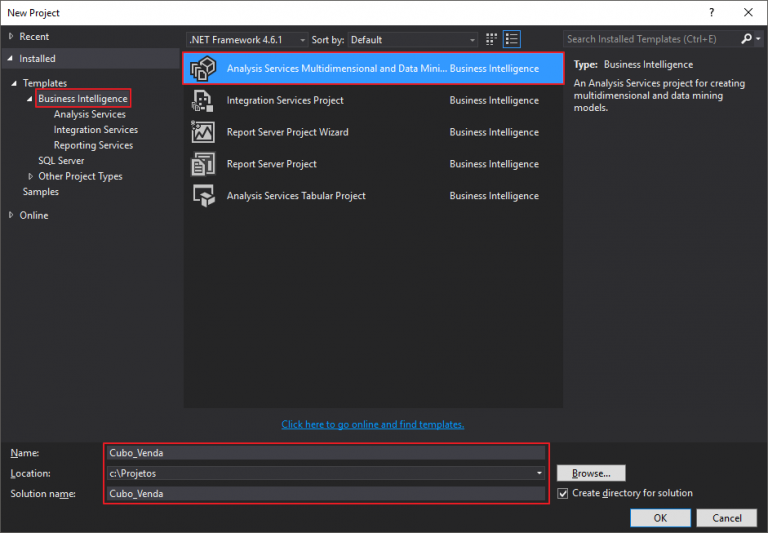Open the Location path dropdown
The image size is (768, 533).
click(540, 473)
